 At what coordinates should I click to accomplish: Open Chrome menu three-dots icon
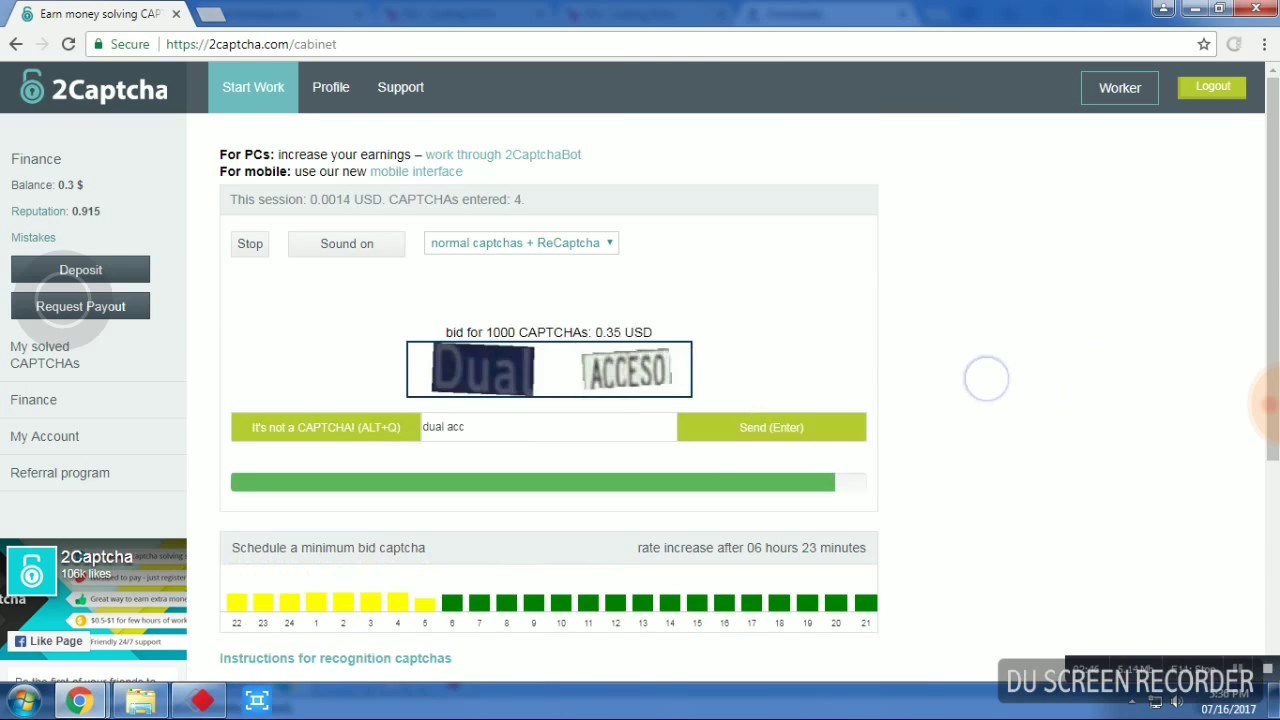(1265, 44)
